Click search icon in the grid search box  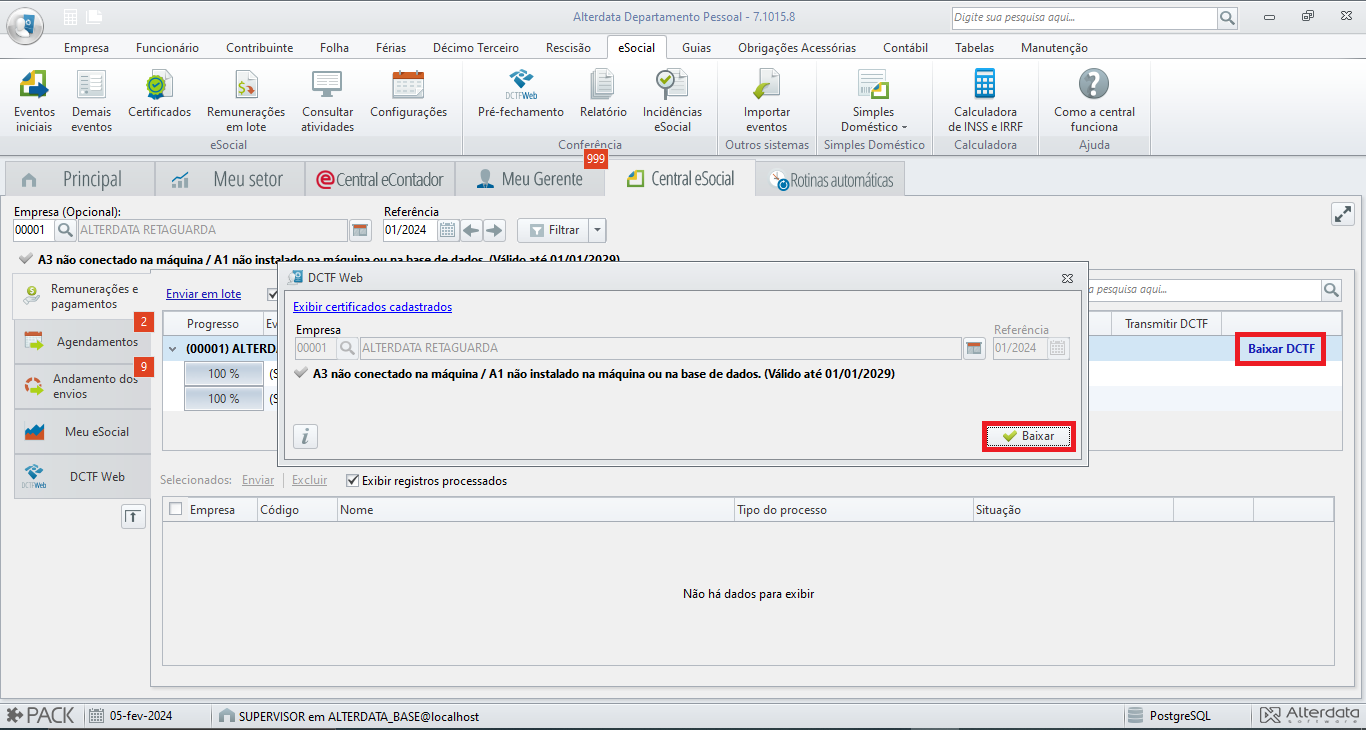1331,290
